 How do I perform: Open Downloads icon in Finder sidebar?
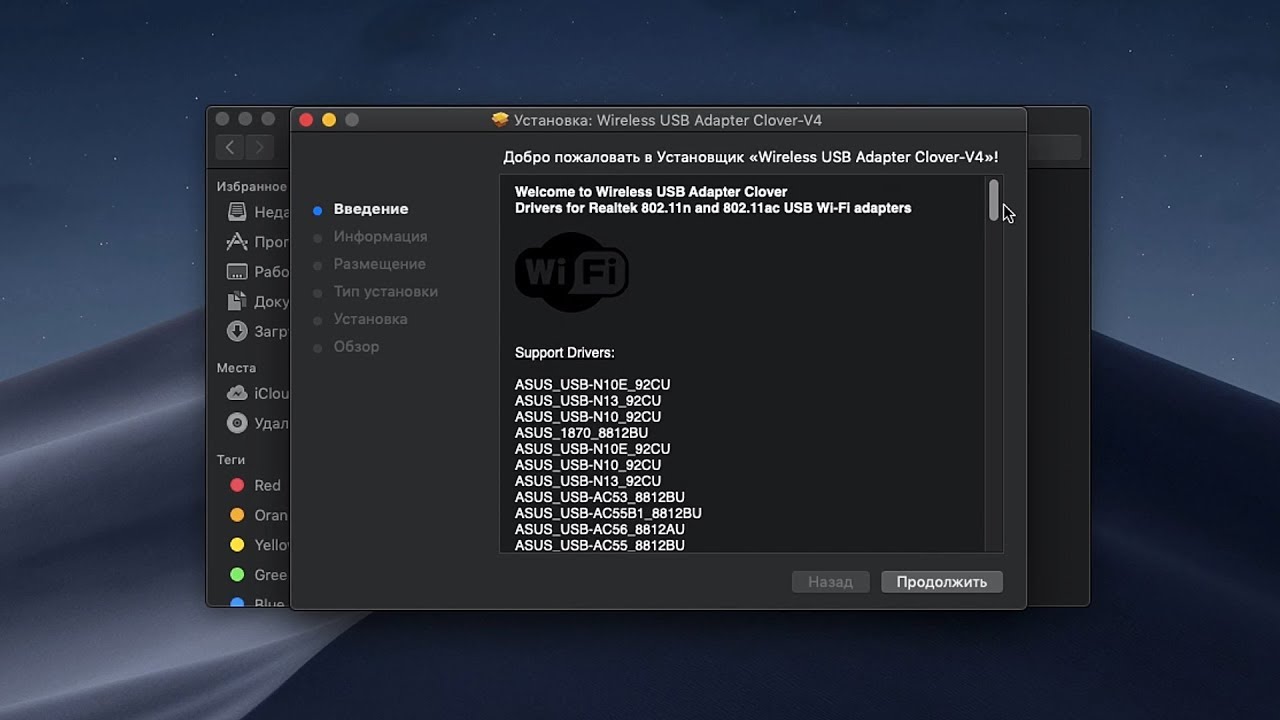pyautogui.click(x=237, y=331)
